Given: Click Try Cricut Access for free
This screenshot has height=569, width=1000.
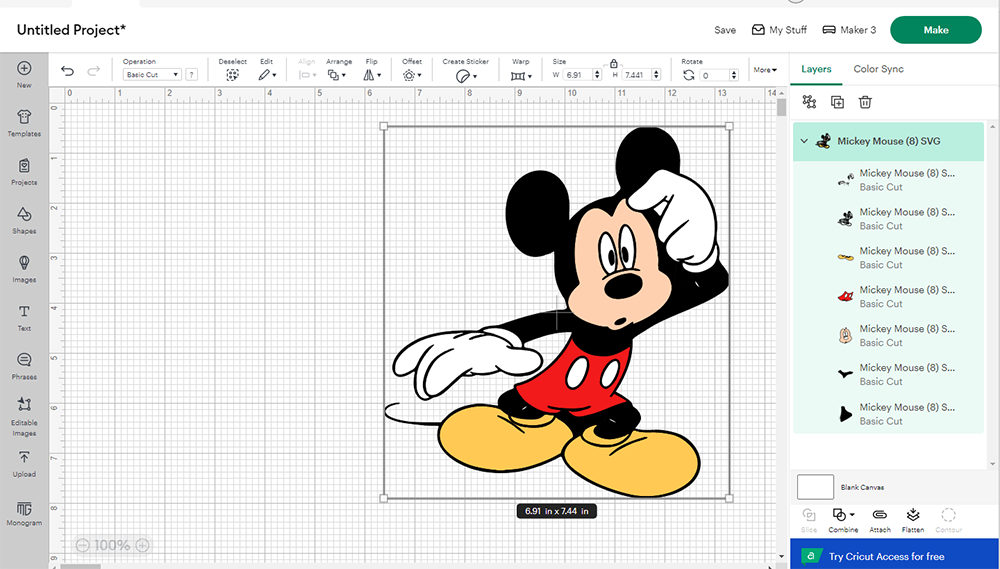Looking at the screenshot, I should (x=886, y=556).
